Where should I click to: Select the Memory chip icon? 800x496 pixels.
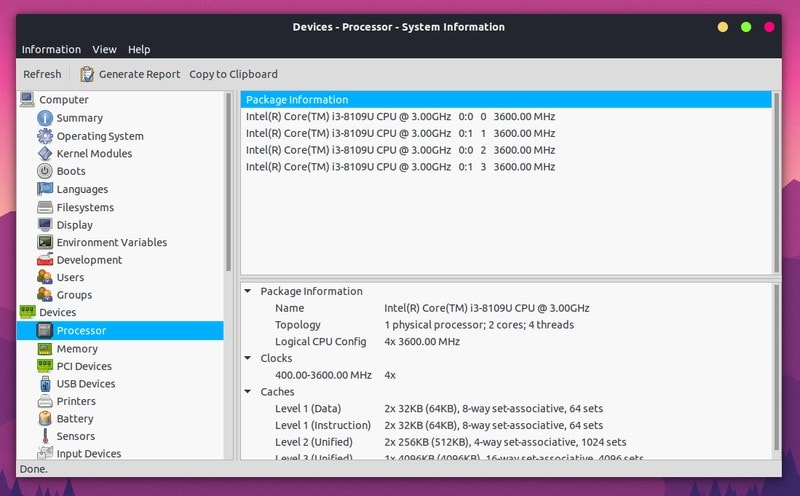click(45, 349)
